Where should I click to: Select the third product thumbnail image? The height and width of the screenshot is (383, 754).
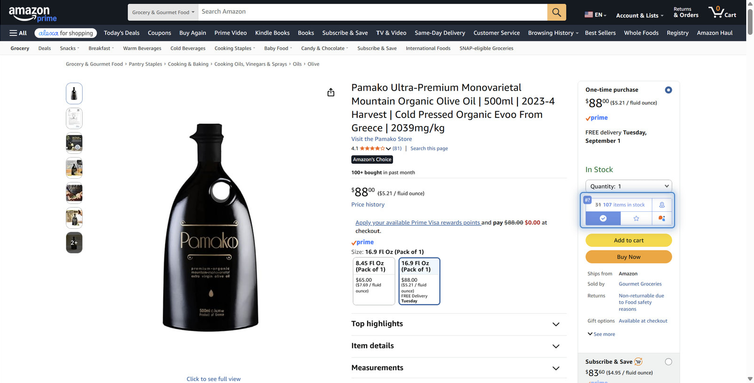[x=74, y=143]
